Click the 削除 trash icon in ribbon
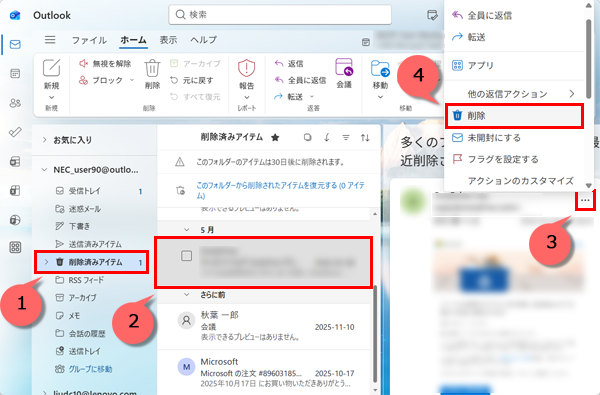Screen dimensions: 600x395 point(152,69)
